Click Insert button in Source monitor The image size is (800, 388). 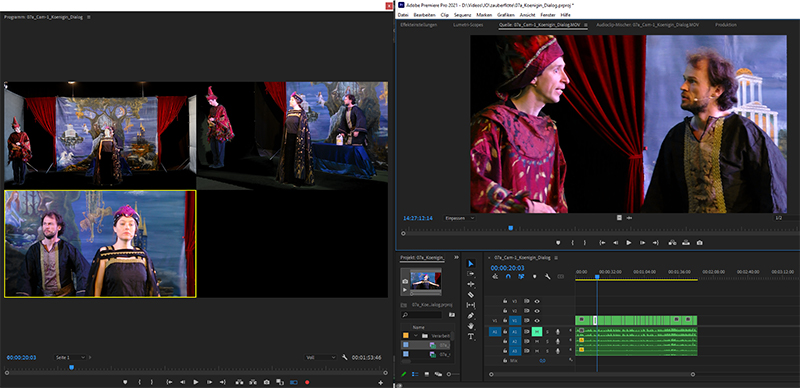[x=672, y=243]
